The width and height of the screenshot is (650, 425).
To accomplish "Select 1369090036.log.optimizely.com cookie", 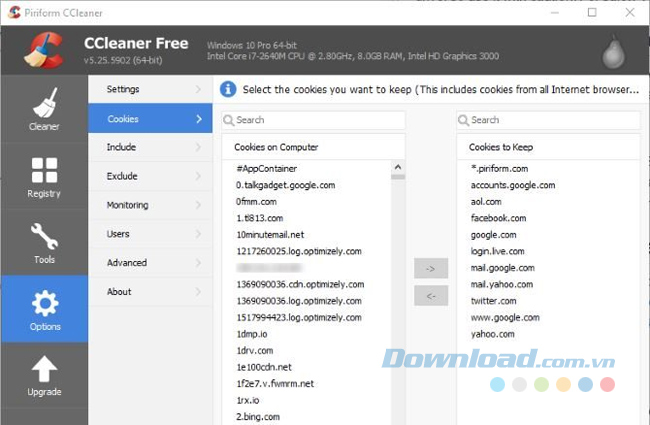I will pyautogui.click(x=299, y=301).
